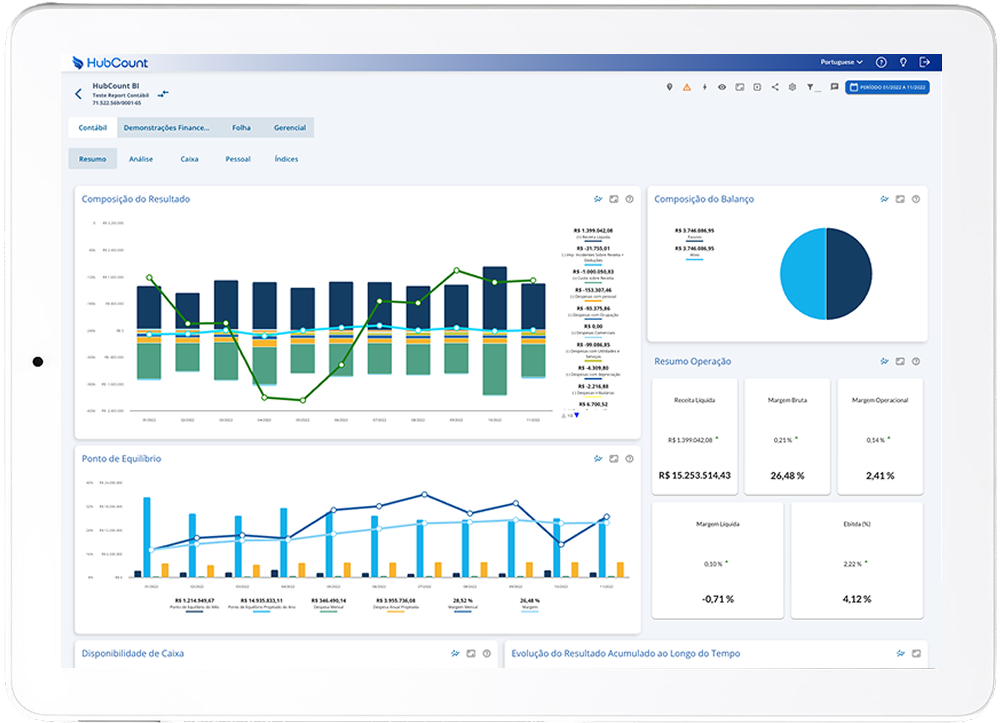
Task: Click the swap company arrows icon
Action: (x=164, y=93)
